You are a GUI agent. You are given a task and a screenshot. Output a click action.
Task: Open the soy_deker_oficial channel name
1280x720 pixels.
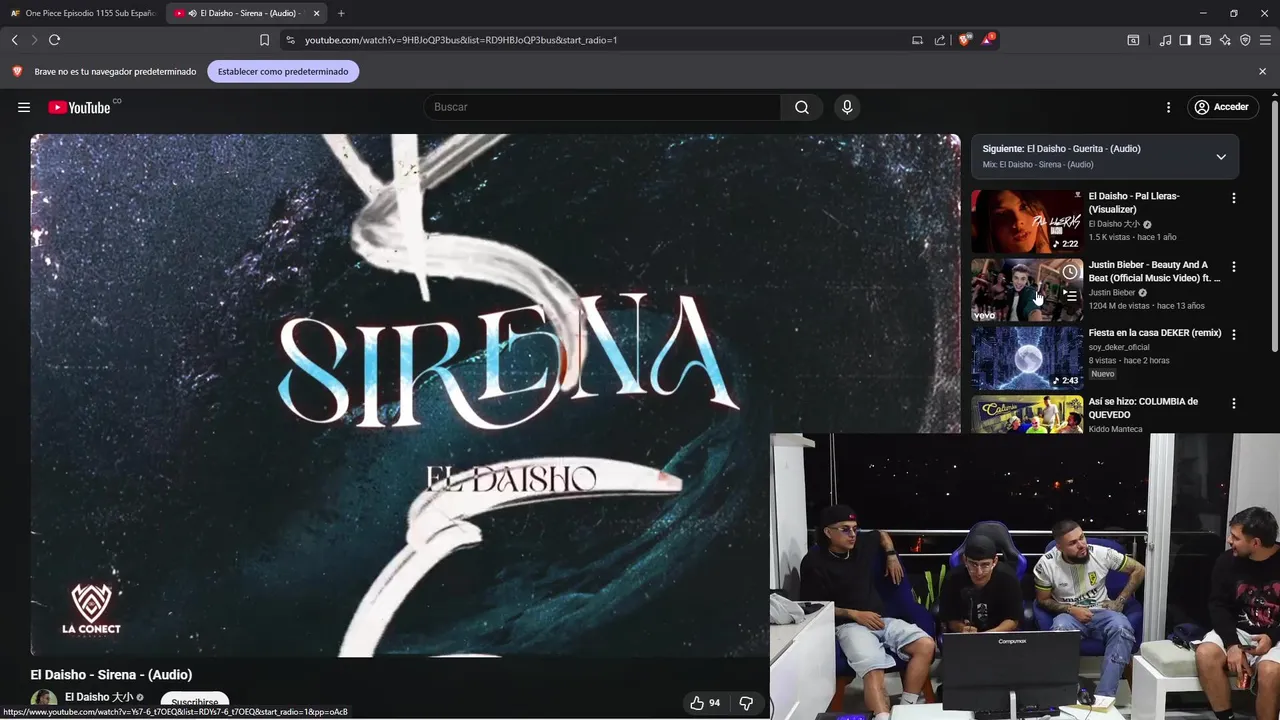click(1119, 347)
